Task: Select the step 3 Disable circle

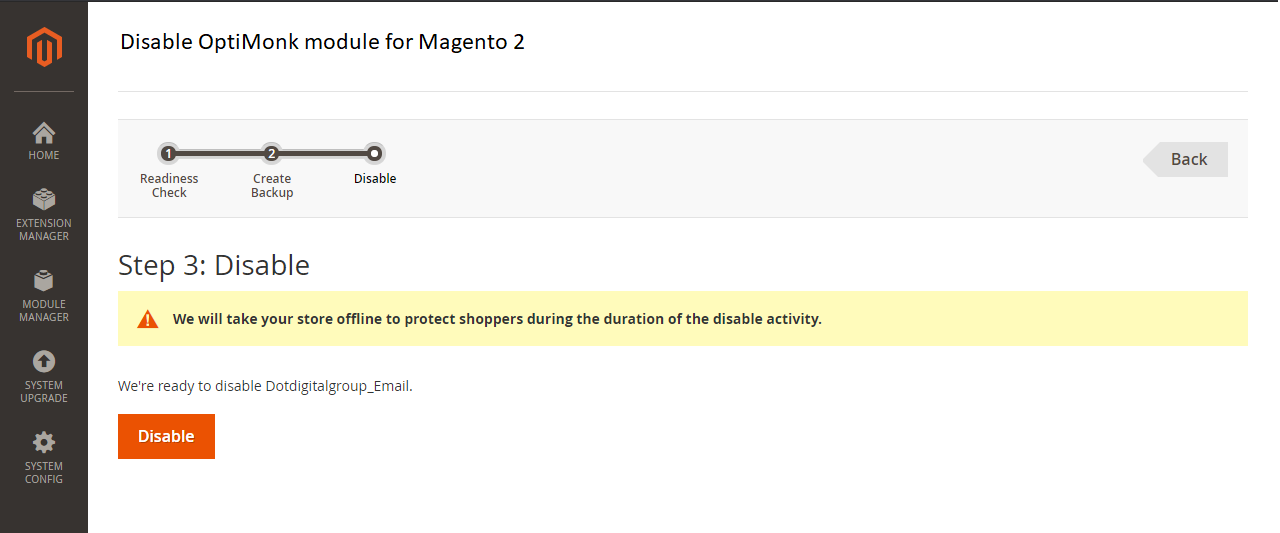Action: coord(374,154)
